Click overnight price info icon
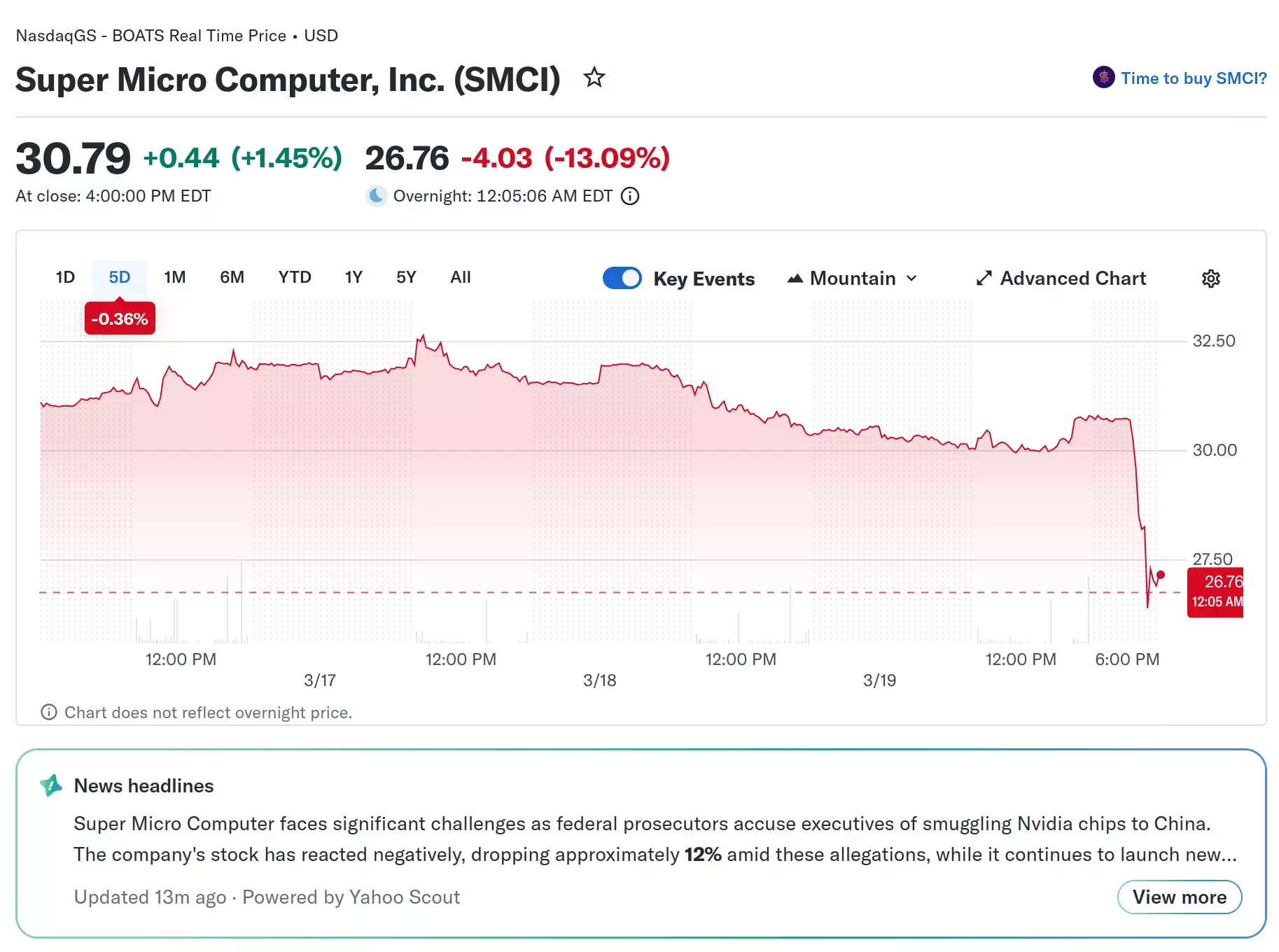Image resolution: width=1279 pixels, height=952 pixels. [630, 196]
